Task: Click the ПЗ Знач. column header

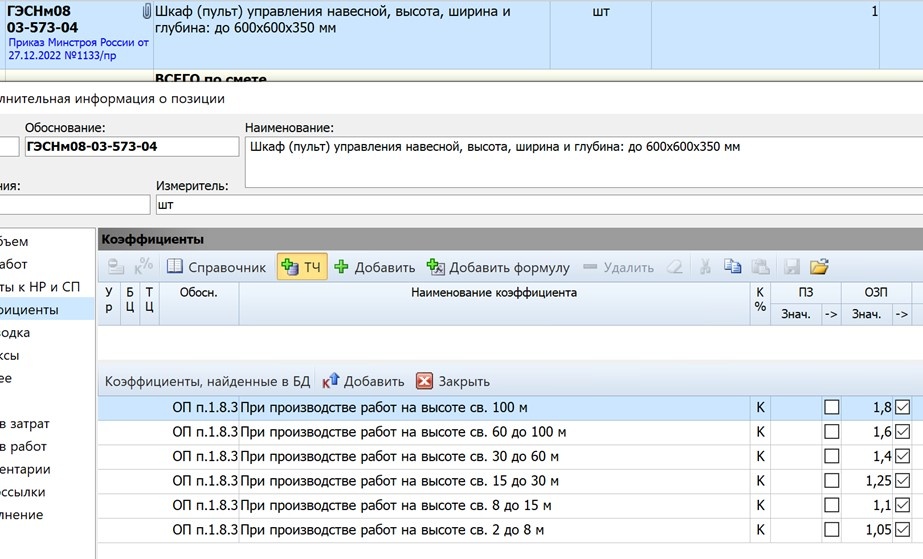Action: tap(795, 314)
